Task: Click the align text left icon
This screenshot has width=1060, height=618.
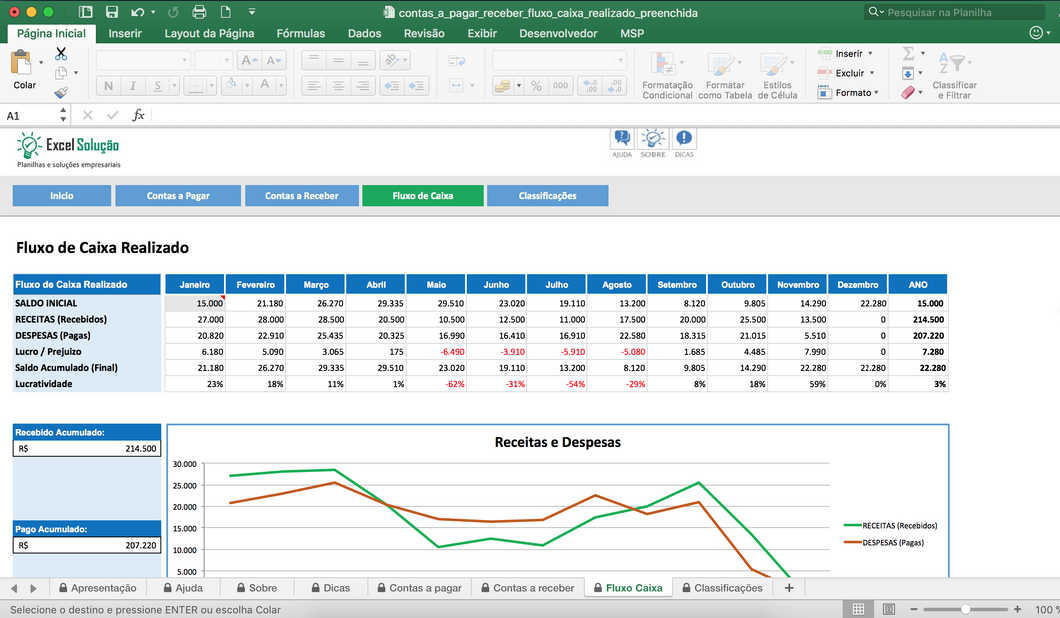Action: [x=313, y=86]
